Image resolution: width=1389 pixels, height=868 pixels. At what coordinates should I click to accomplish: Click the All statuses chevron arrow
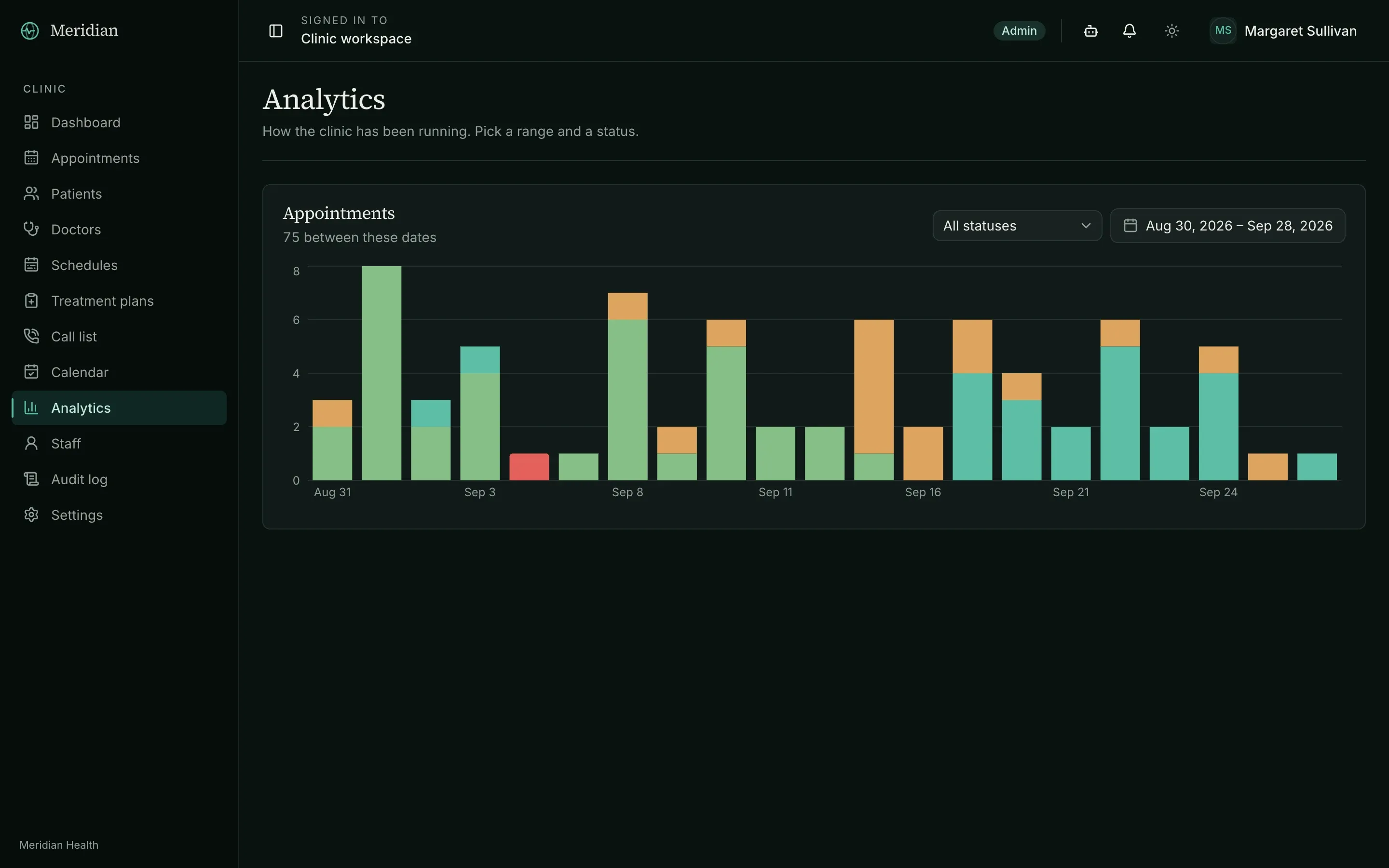[1085, 226]
